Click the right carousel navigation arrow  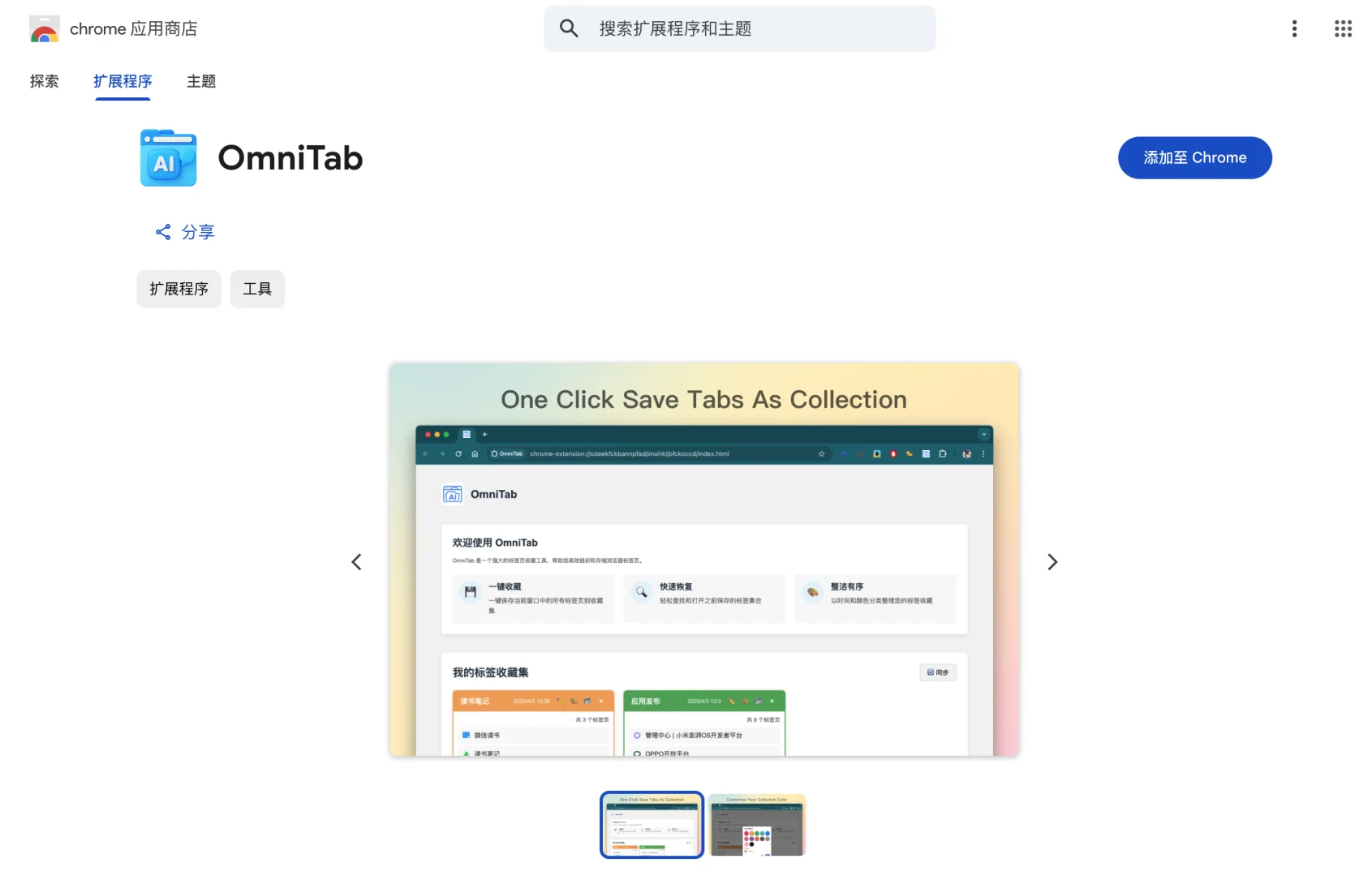(x=1052, y=561)
